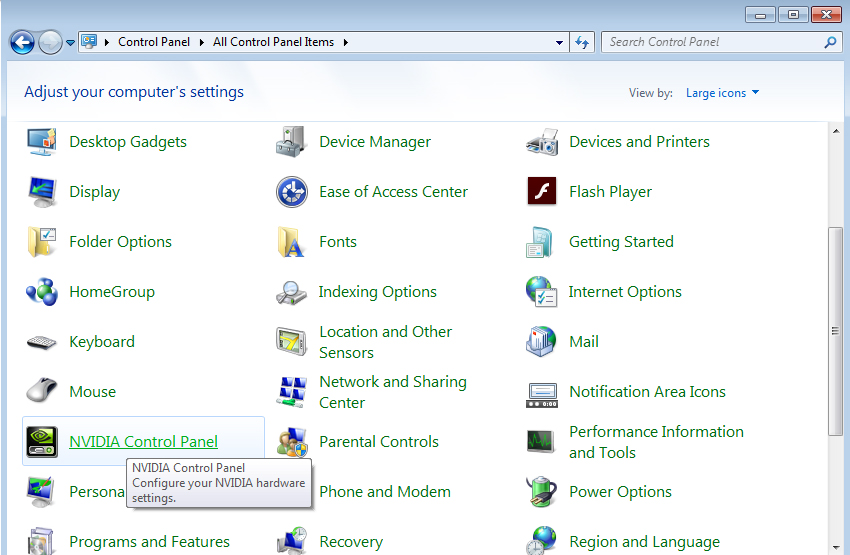Click the search magnifier icon
Viewport: 850px width, 555px height.
click(830, 42)
